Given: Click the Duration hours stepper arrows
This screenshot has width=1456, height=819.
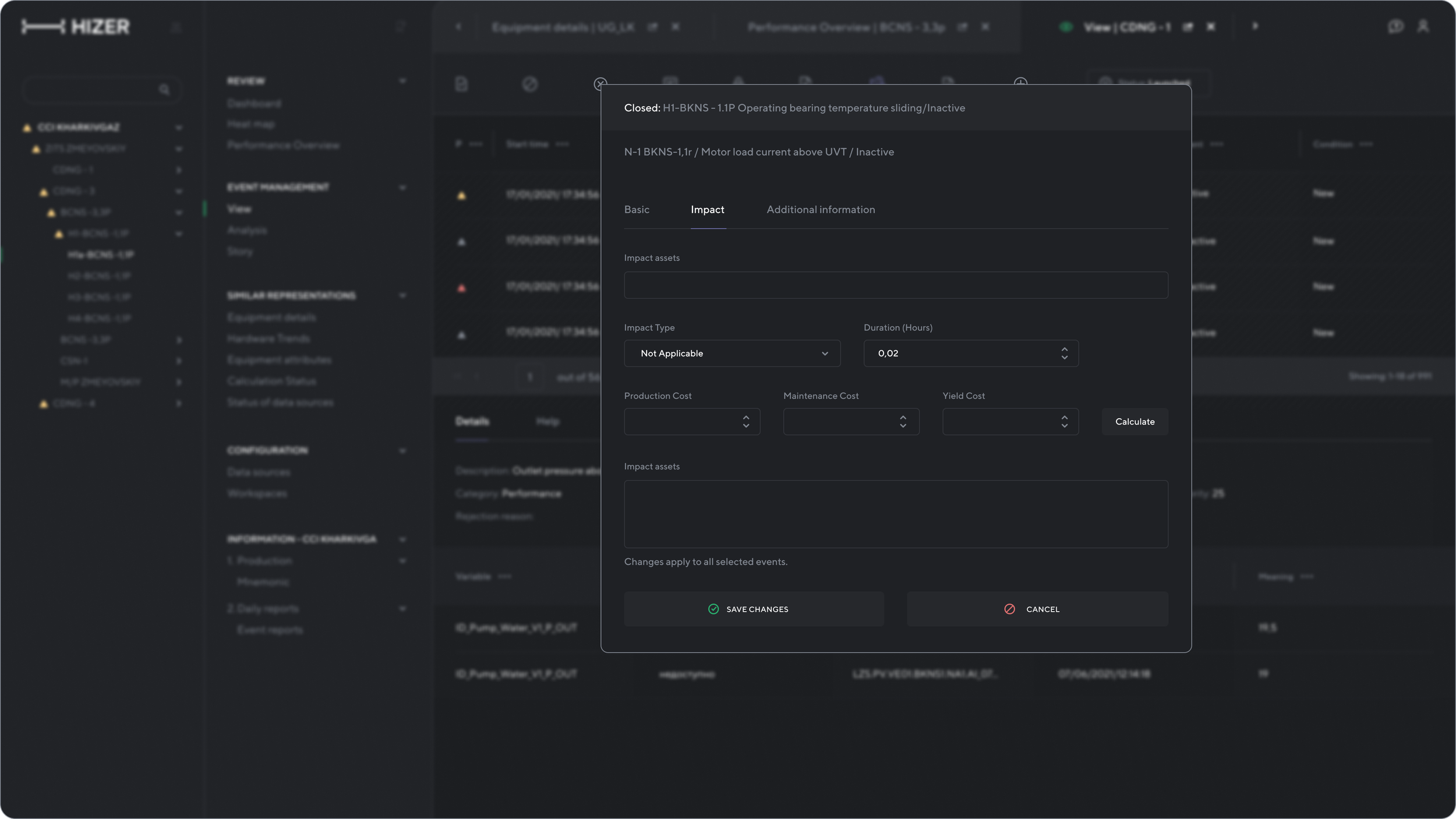Looking at the screenshot, I should (1064, 353).
